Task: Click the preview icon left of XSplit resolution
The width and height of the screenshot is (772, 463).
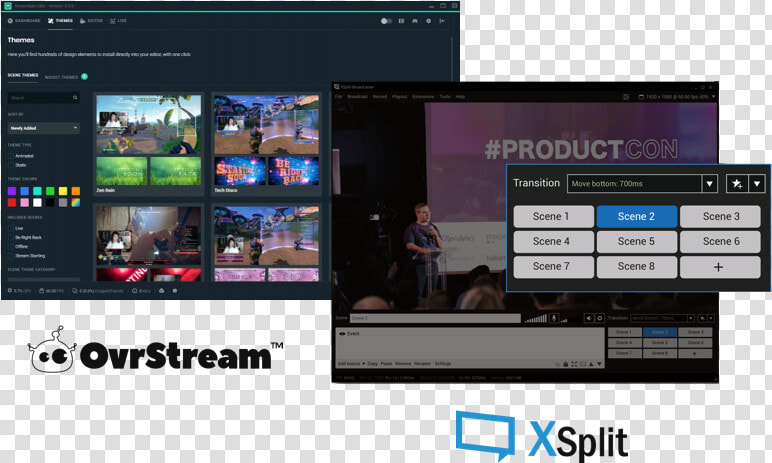Action: point(626,97)
